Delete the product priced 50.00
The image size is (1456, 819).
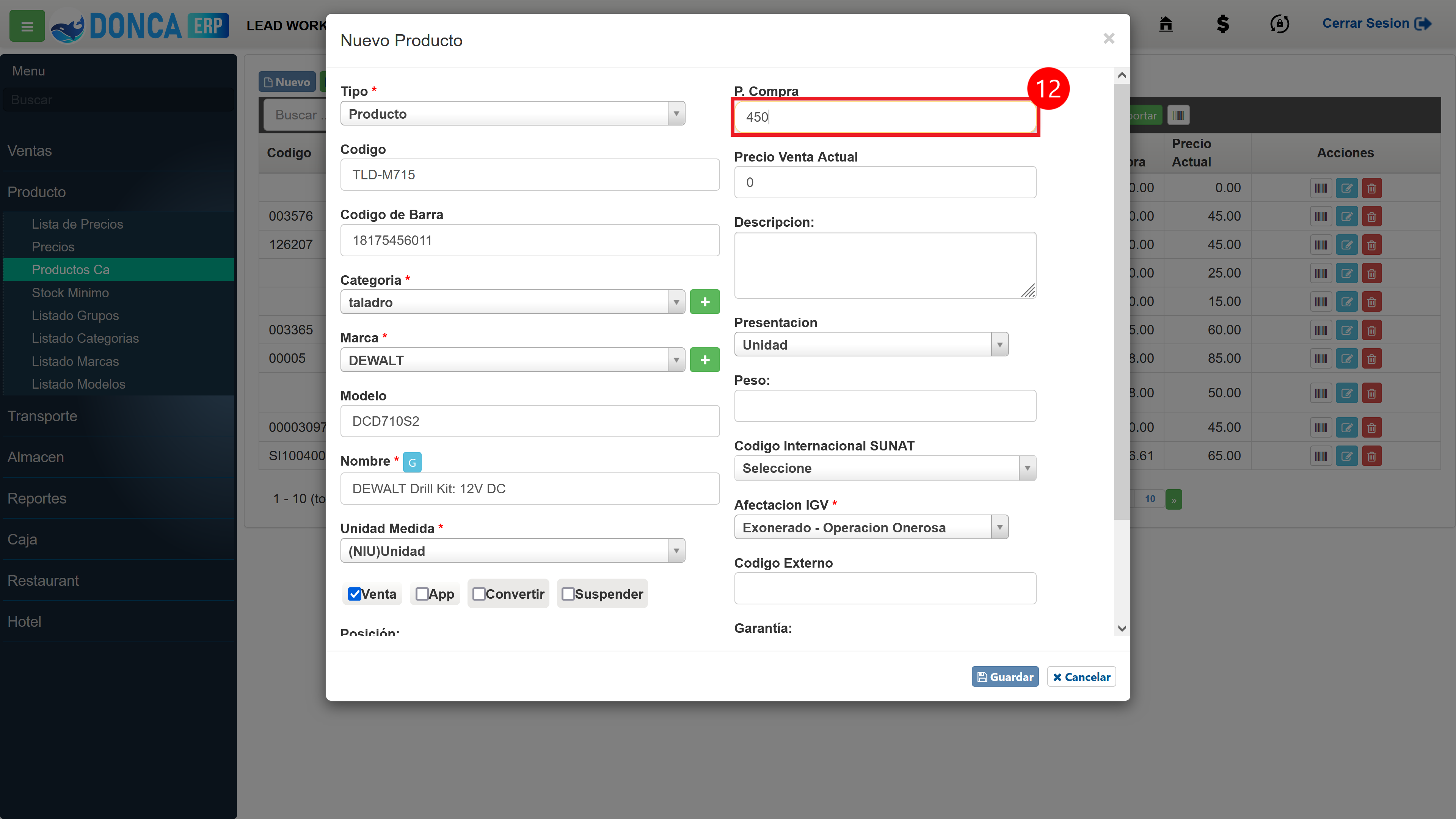click(1372, 394)
